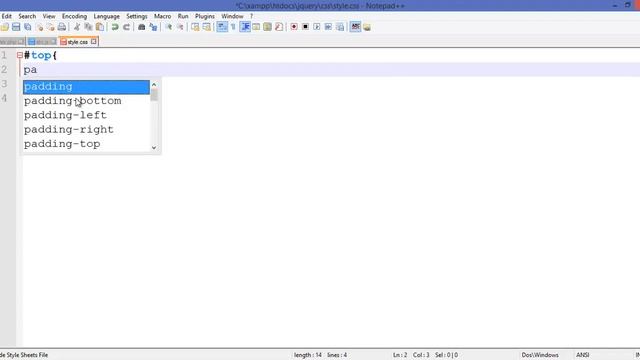
Task: Click the Open file toolbar icon
Action: point(4,27)
